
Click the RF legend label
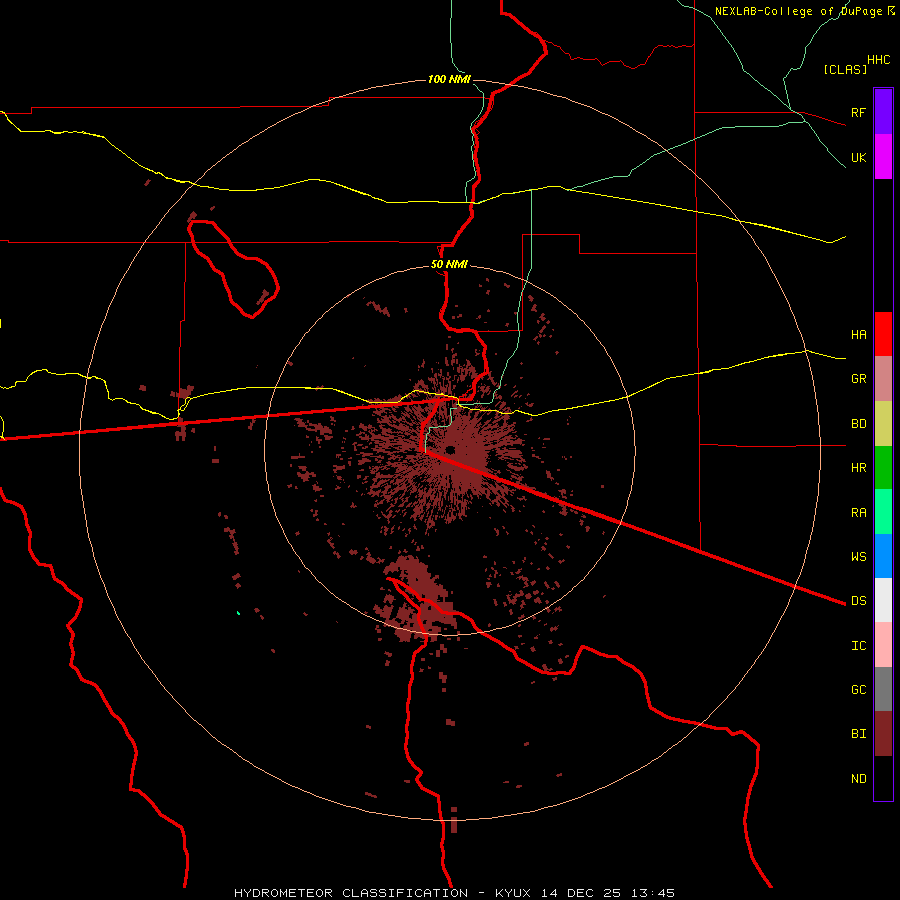(x=858, y=112)
